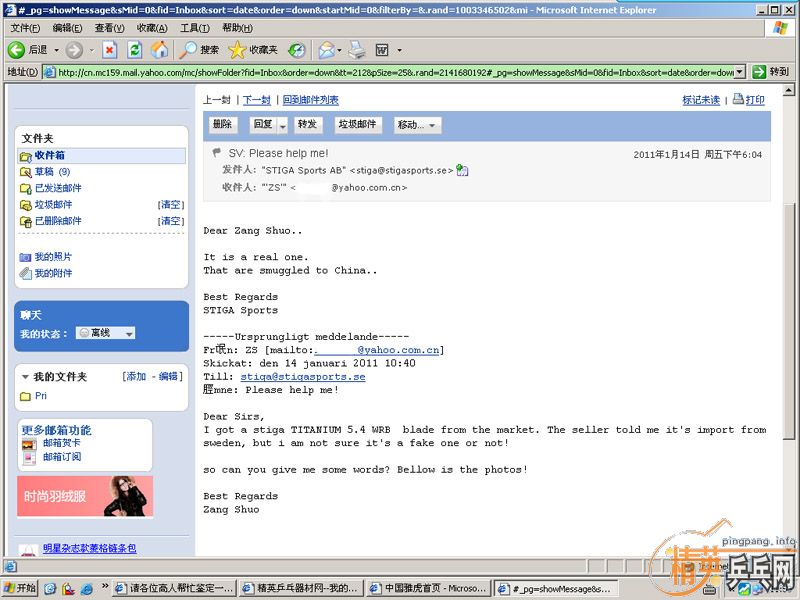Click the 添加 link in 我的文件夹
800x600 pixels.
[x=136, y=377]
